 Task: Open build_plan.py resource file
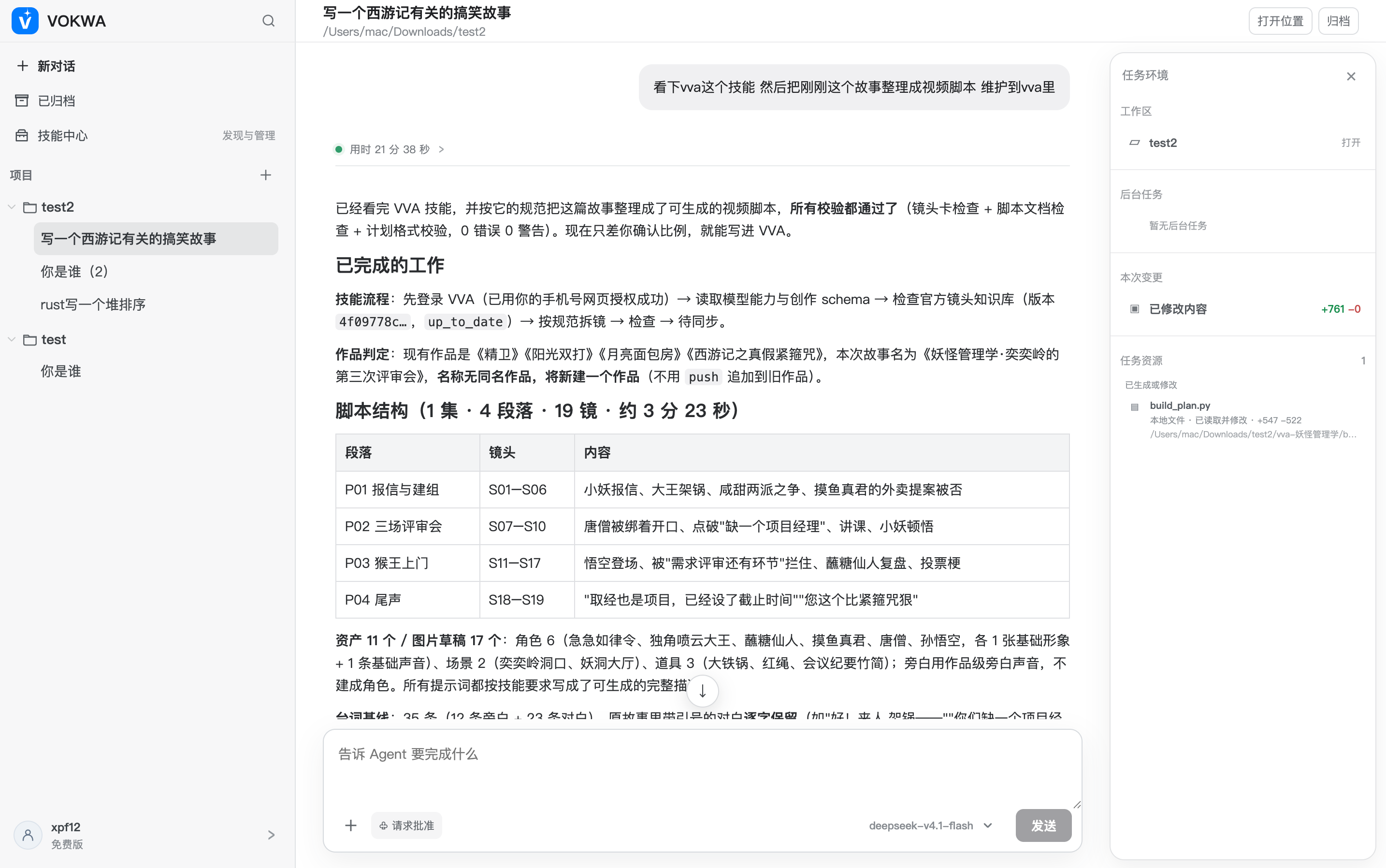pos(1242,420)
